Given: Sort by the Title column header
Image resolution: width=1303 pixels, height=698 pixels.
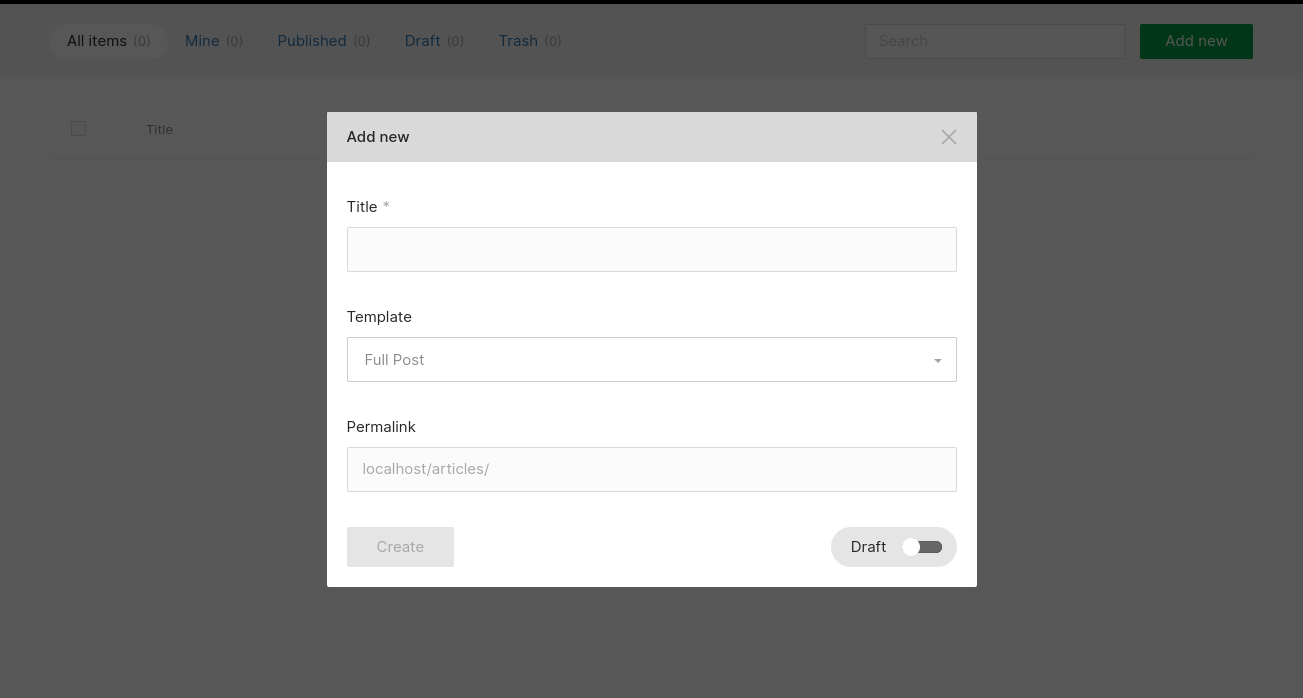Looking at the screenshot, I should [159, 130].
